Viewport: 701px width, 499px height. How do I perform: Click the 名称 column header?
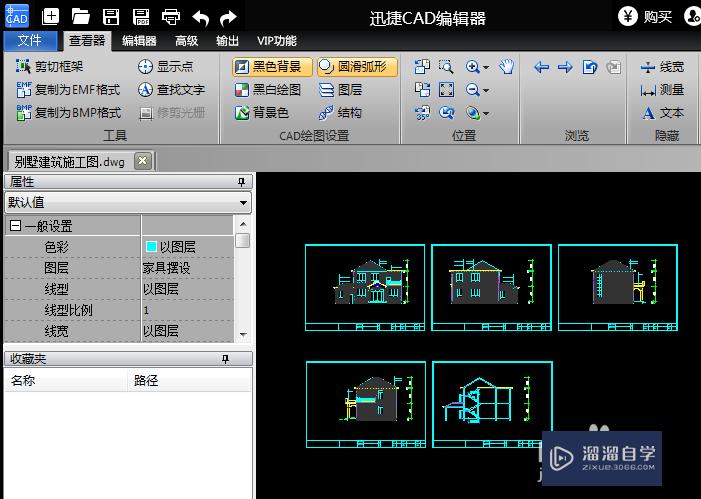click(66, 381)
